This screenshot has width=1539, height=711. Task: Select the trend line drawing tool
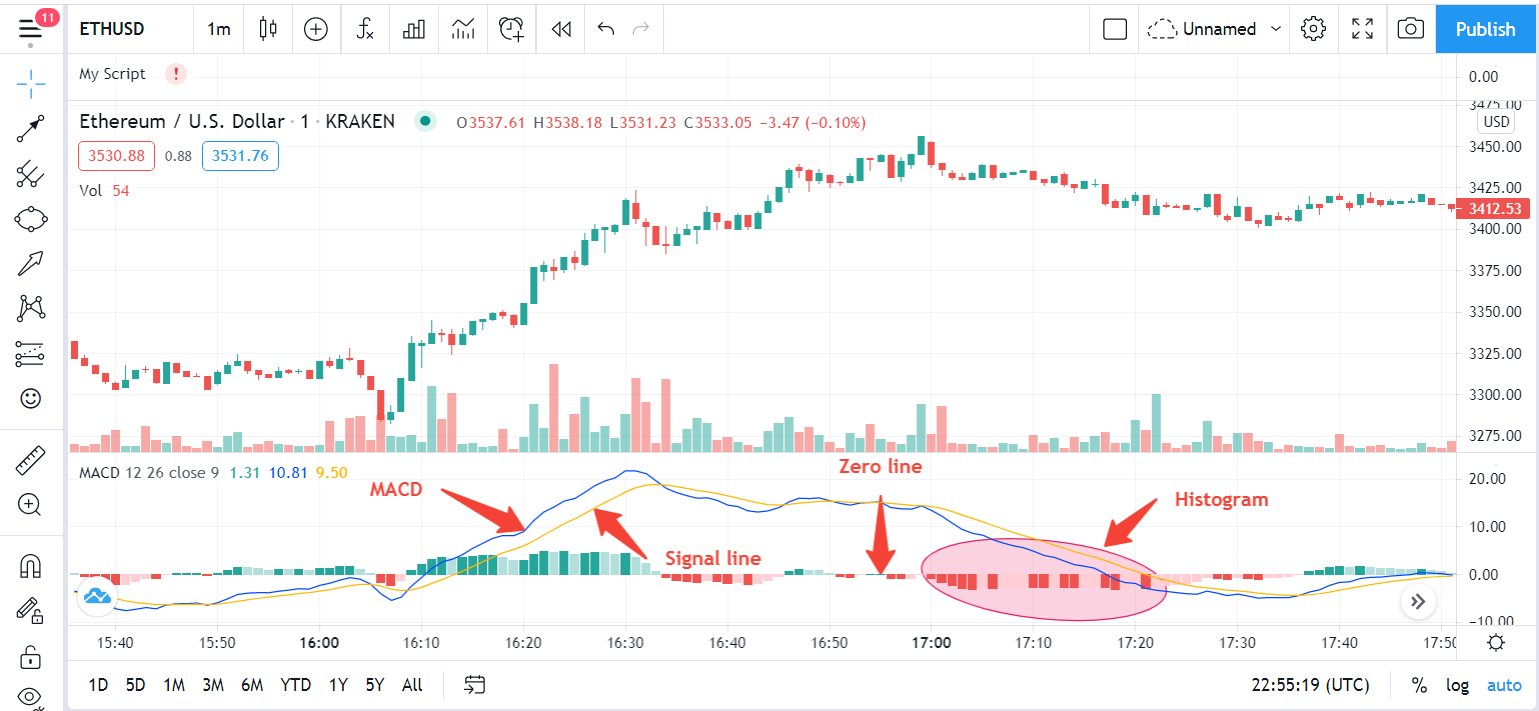pyautogui.click(x=31, y=129)
